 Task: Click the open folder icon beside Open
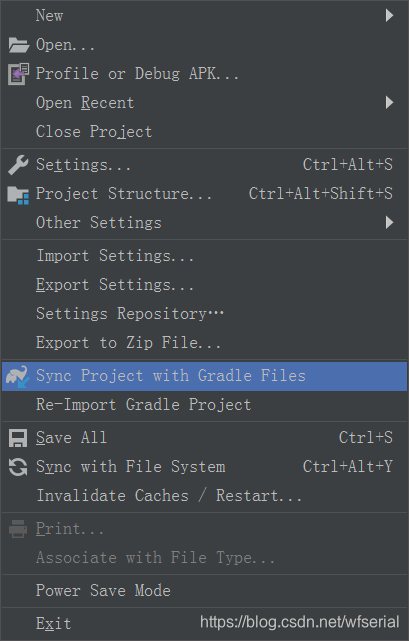(x=18, y=45)
